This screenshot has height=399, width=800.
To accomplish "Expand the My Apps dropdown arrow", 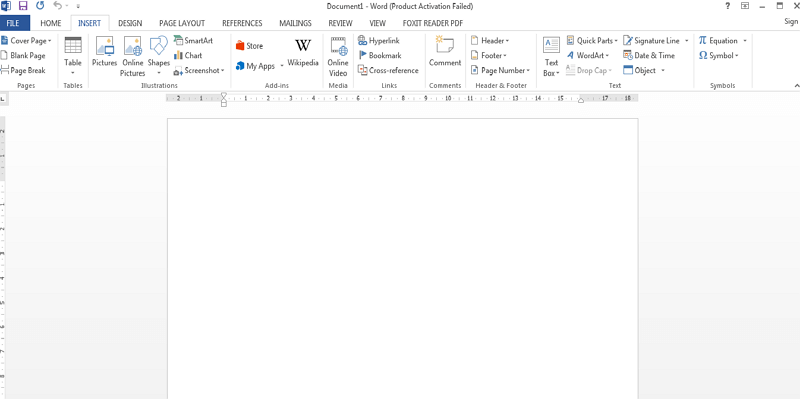I will pyautogui.click(x=282, y=66).
